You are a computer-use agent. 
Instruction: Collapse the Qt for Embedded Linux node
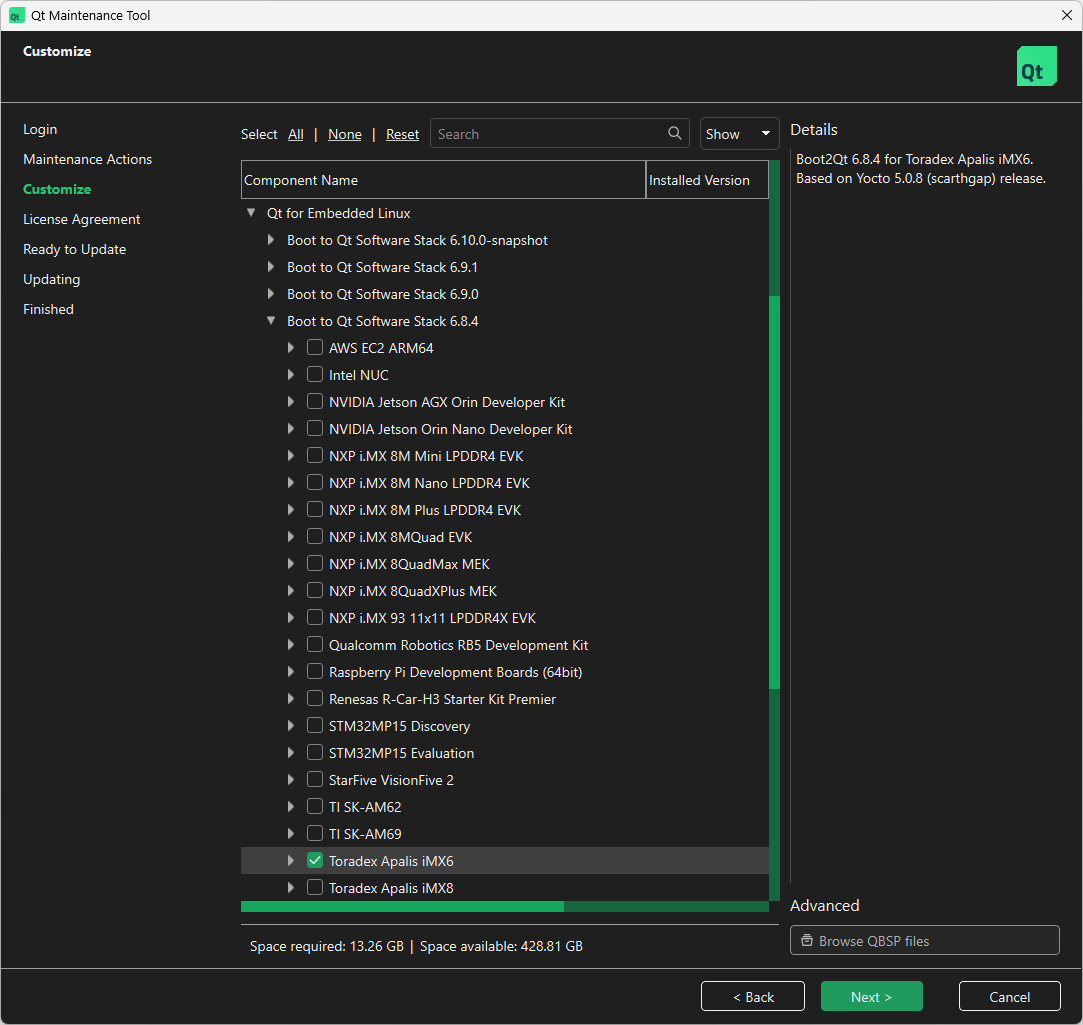pyautogui.click(x=250, y=213)
